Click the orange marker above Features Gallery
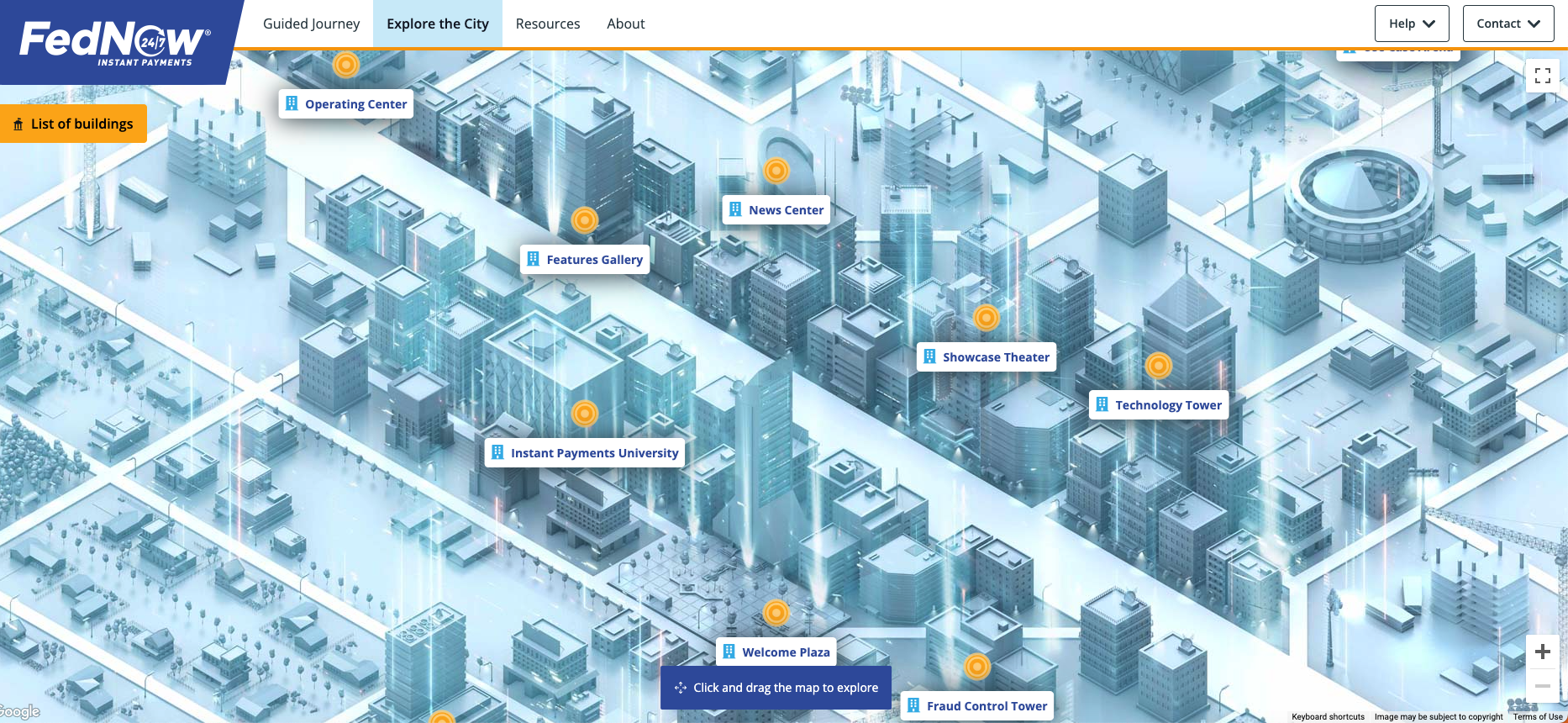The width and height of the screenshot is (1568, 723). [x=584, y=220]
